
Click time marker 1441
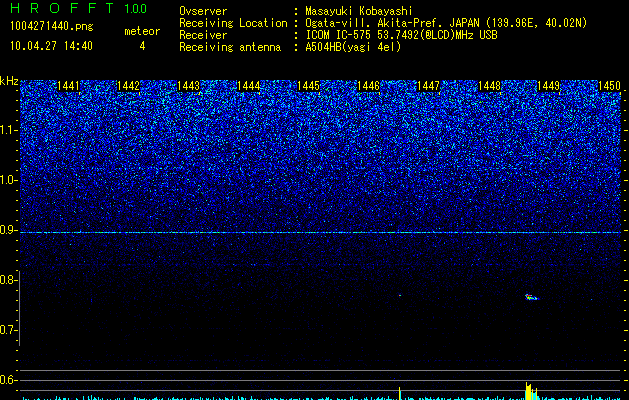68,86
